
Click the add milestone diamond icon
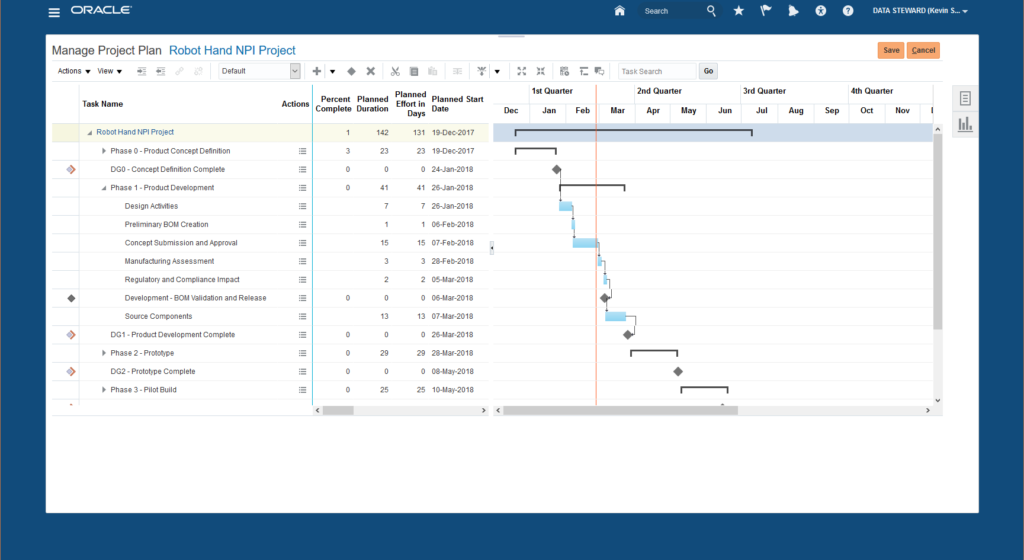coord(351,71)
